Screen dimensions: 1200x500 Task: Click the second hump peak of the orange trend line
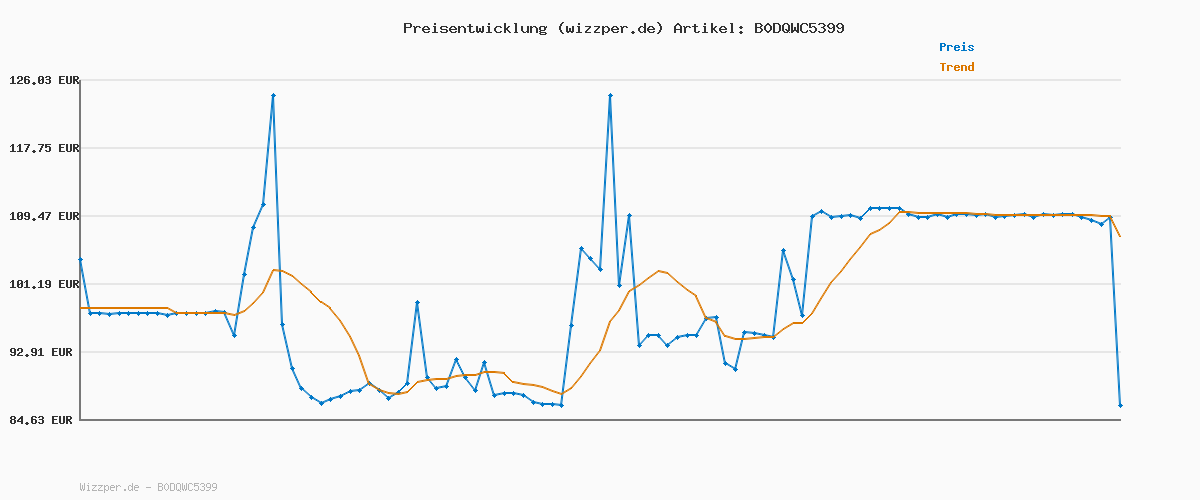coord(658,271)
